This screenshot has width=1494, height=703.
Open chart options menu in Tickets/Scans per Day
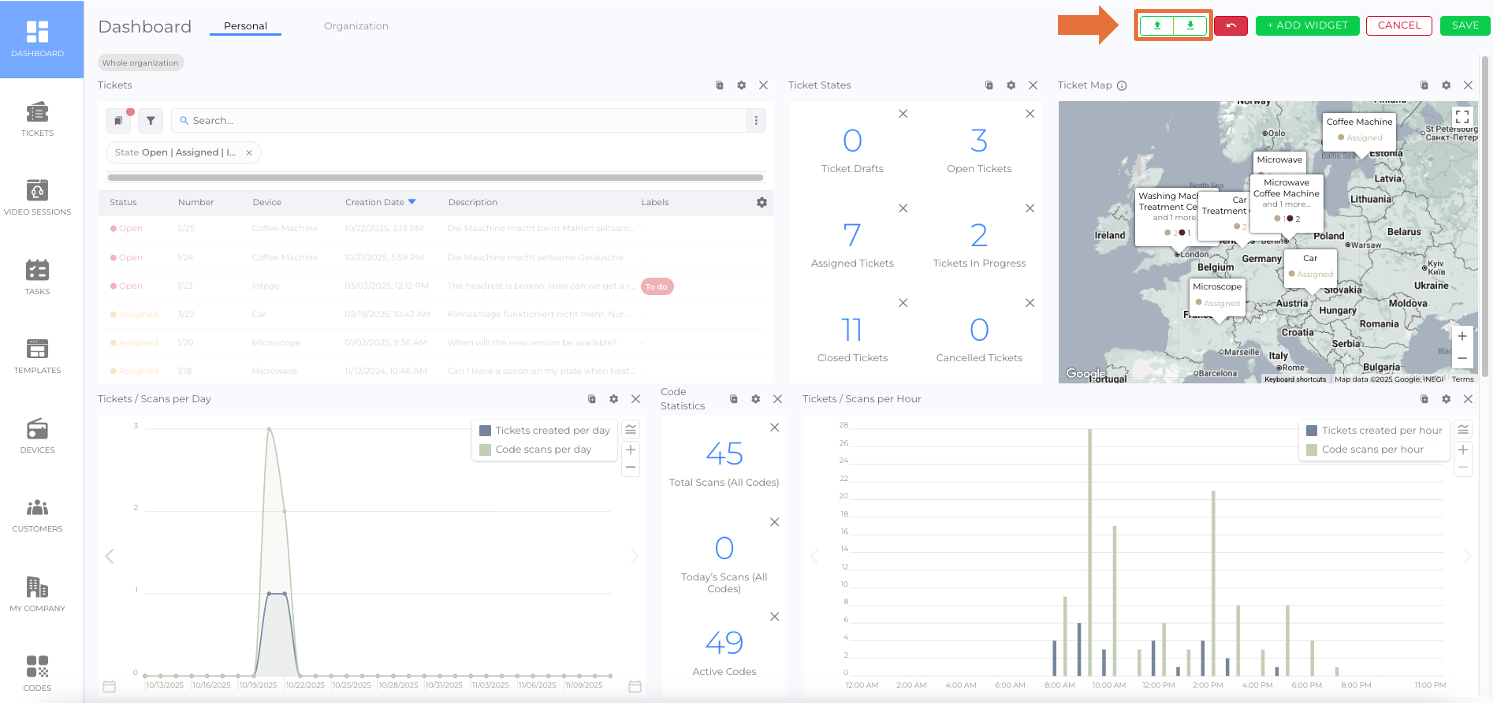pos(630,429)
